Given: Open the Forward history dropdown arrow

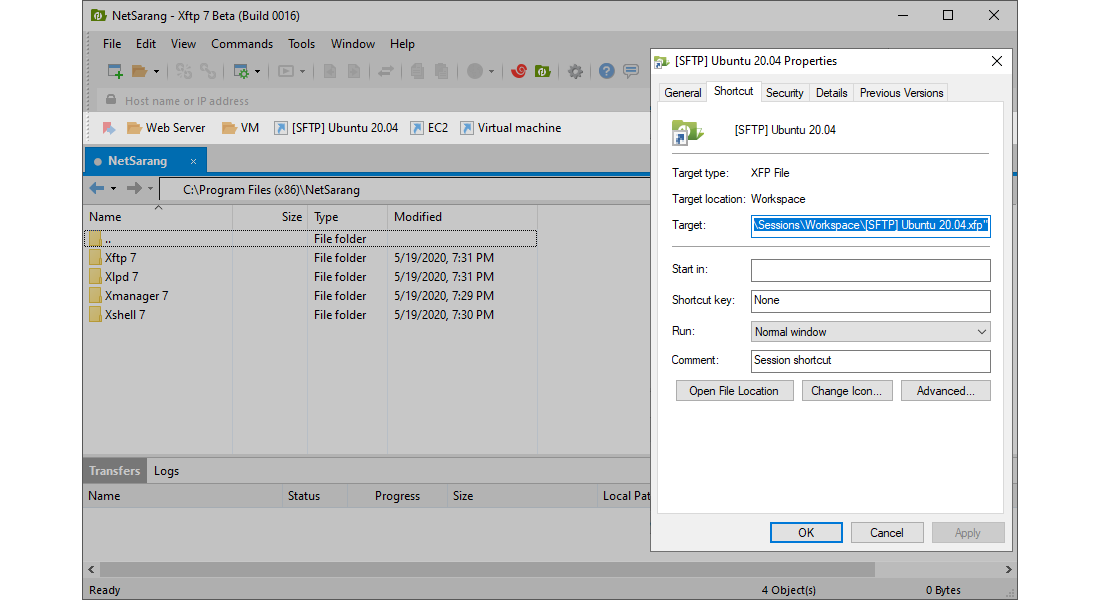Looking at the screenshot, I should click(x=150, y=189).
